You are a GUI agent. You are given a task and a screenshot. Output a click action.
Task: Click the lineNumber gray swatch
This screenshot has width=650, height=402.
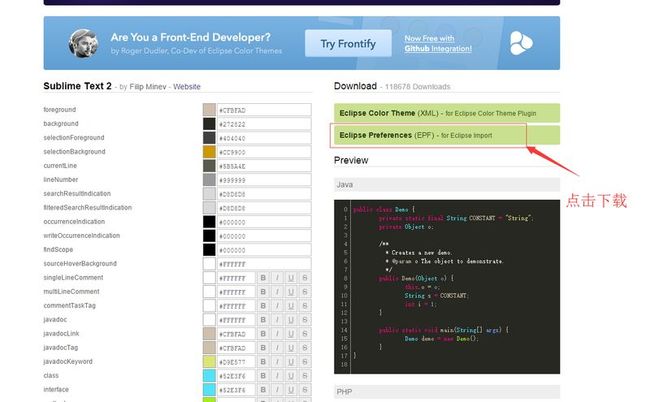[x=209, y=180]
